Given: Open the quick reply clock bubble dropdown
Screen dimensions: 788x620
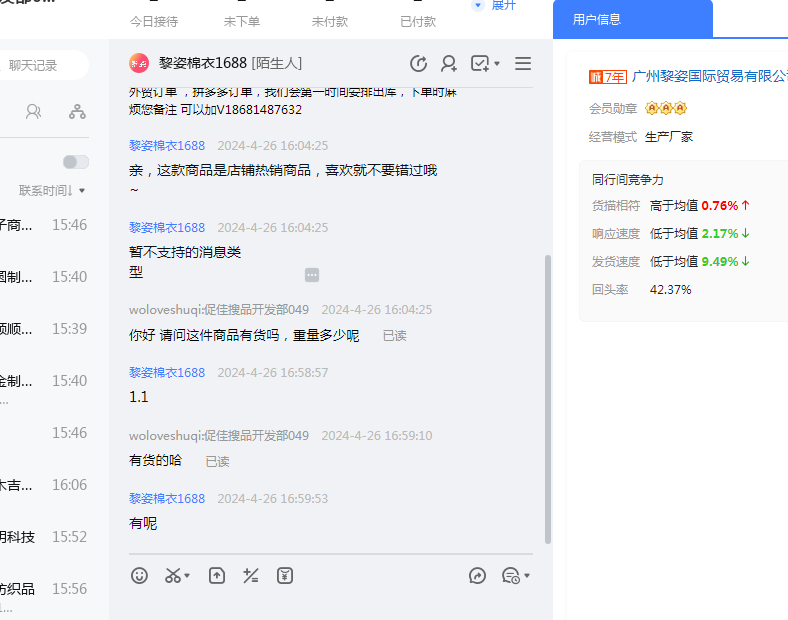Looking at the screenshot, I should [515, 575].
